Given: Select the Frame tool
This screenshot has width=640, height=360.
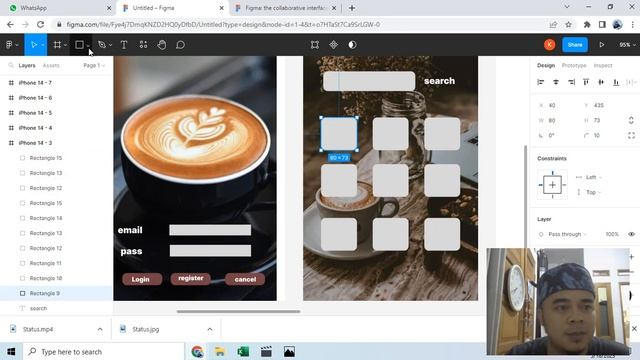Looking at the screenshot, I should (57, 45).
